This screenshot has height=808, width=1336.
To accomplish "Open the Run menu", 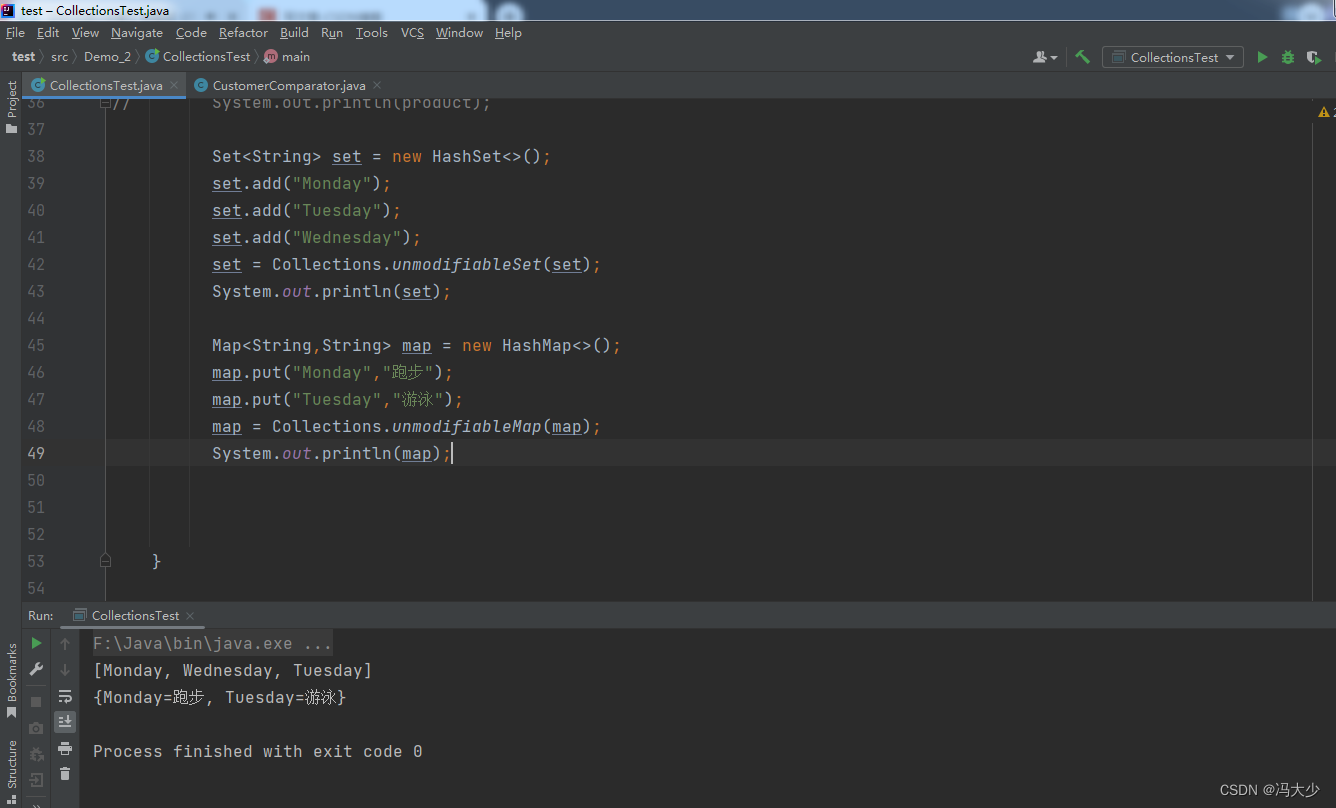I will pos(332,33).
